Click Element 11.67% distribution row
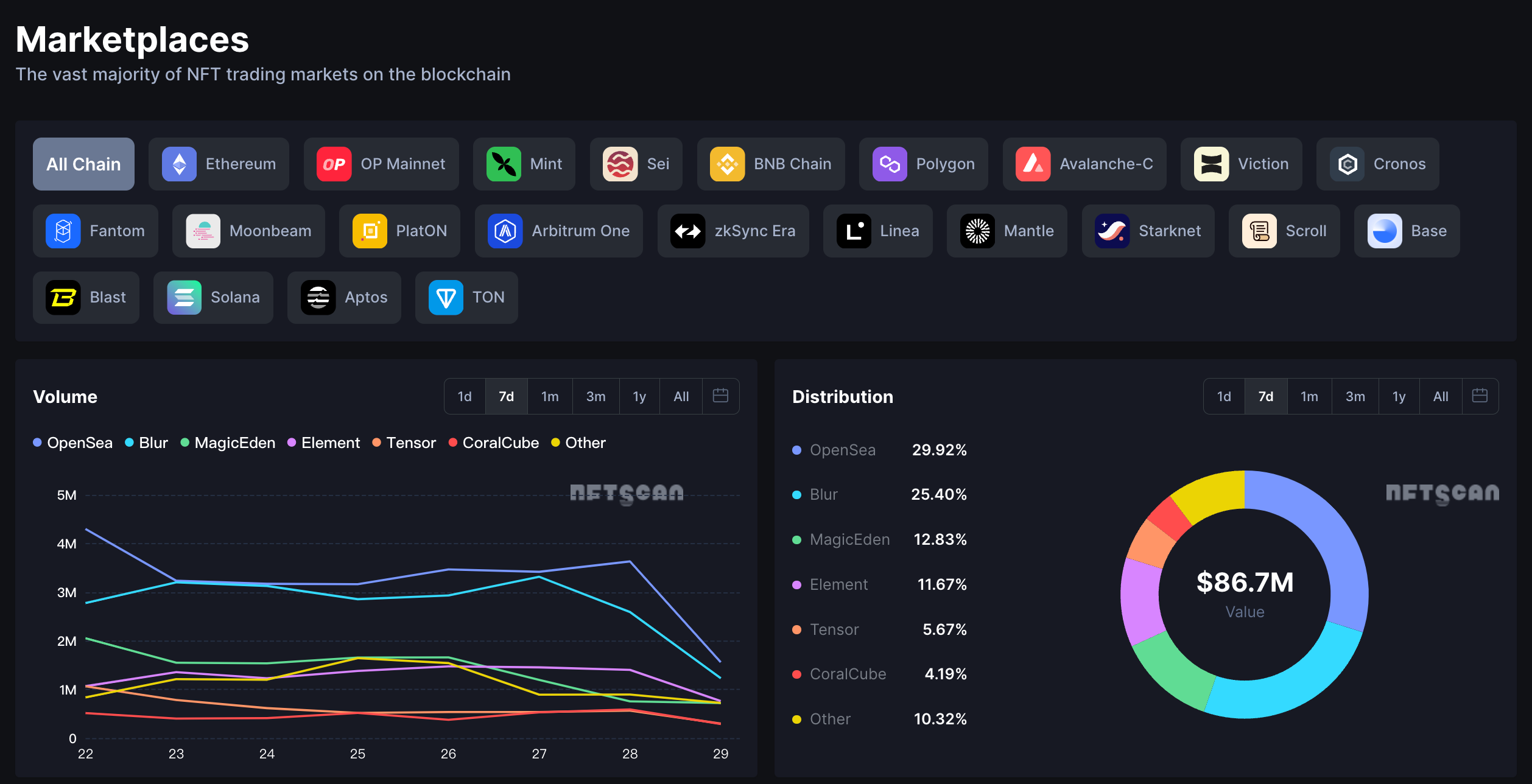1532x784 pixels. pyautogui.click(x=879, y=584)
